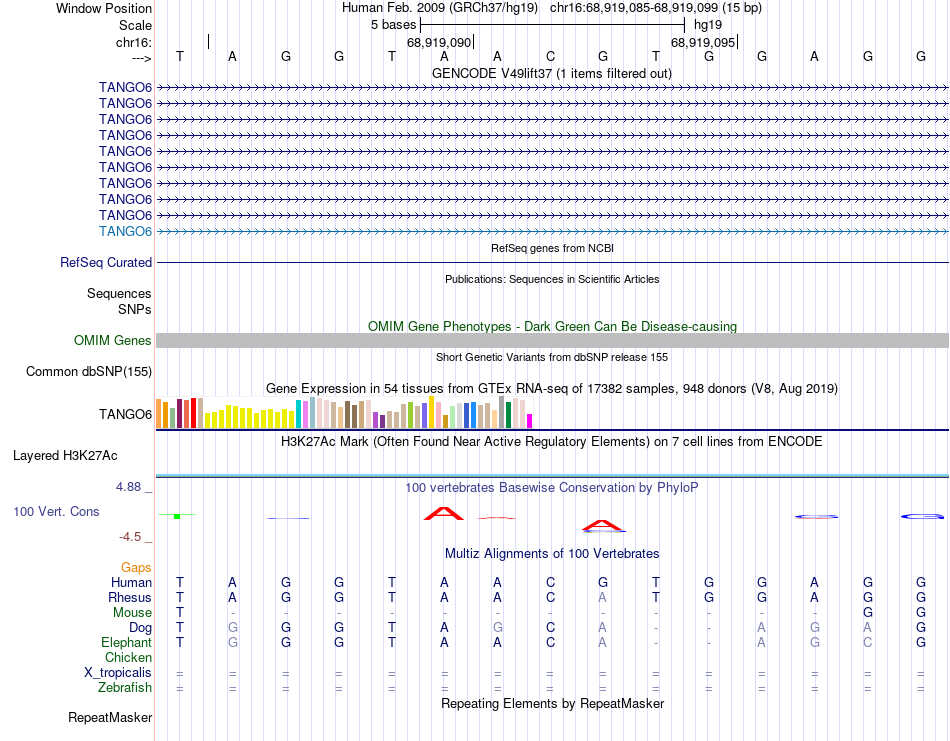The width and height of the screenshot is (950, 741).
Task: Select the Rhesus species label
Action: point(130,597)
